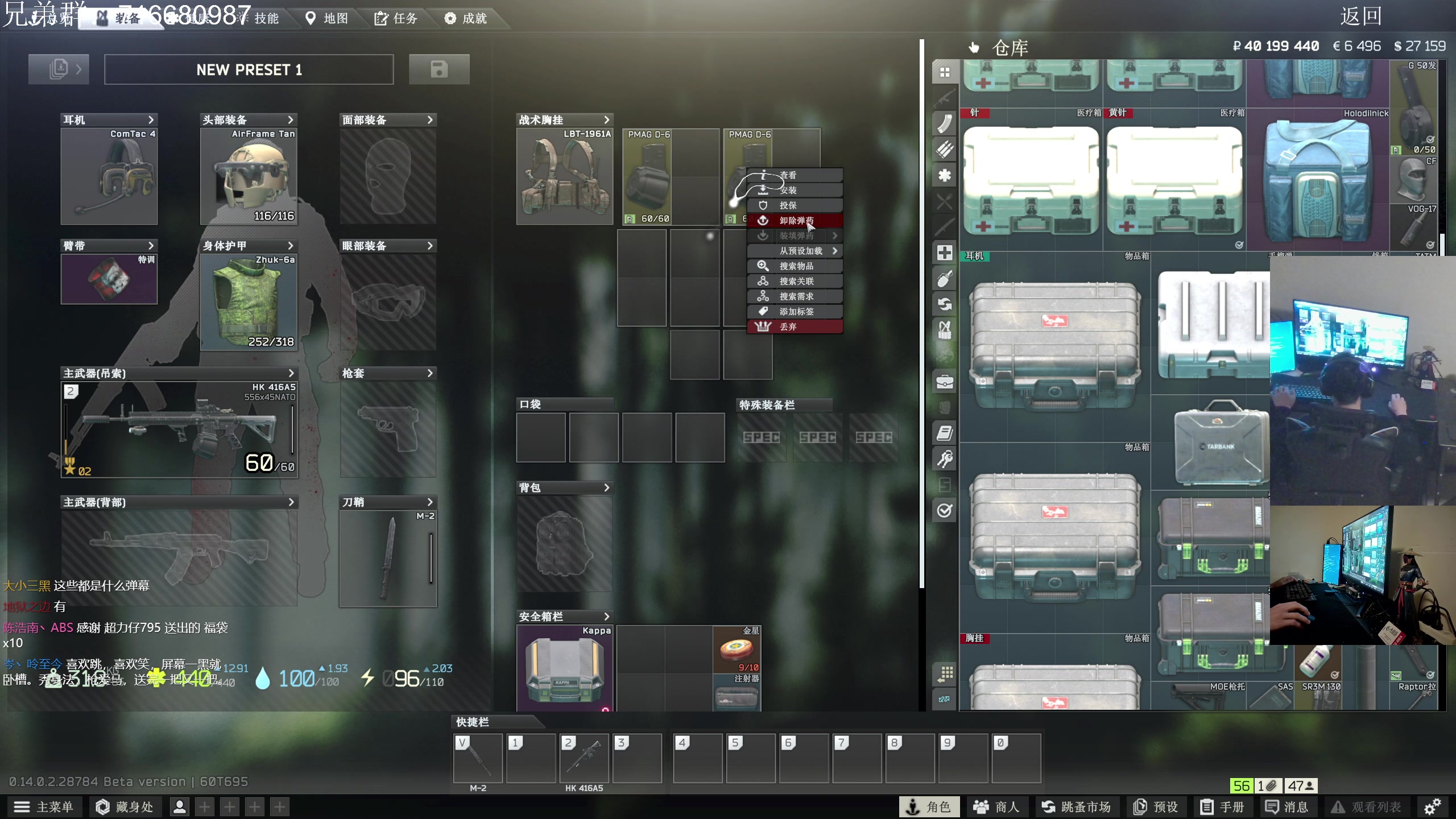Select the AirFrame Tan helmet item

[x=249, y=176]
